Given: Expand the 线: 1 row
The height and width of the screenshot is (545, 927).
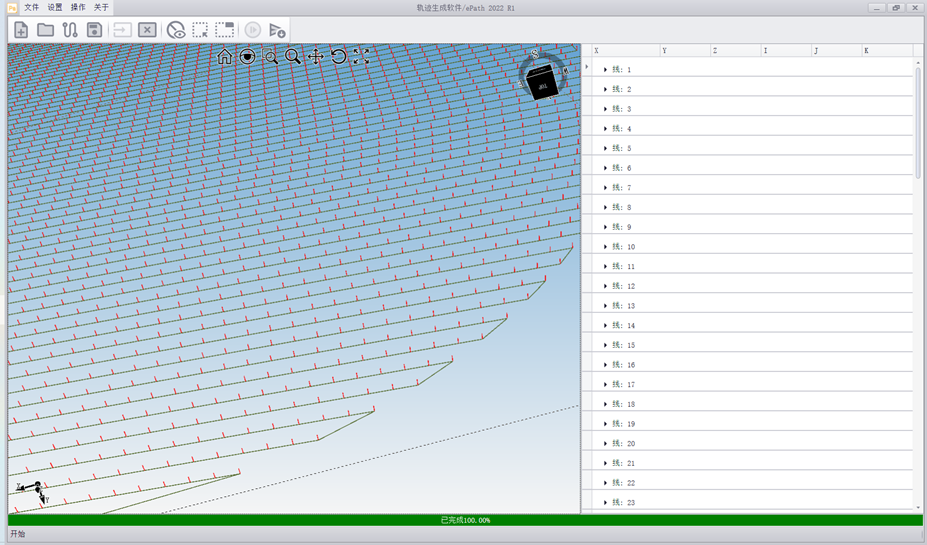Looking at the screenshot, I should tap(606, 70).
